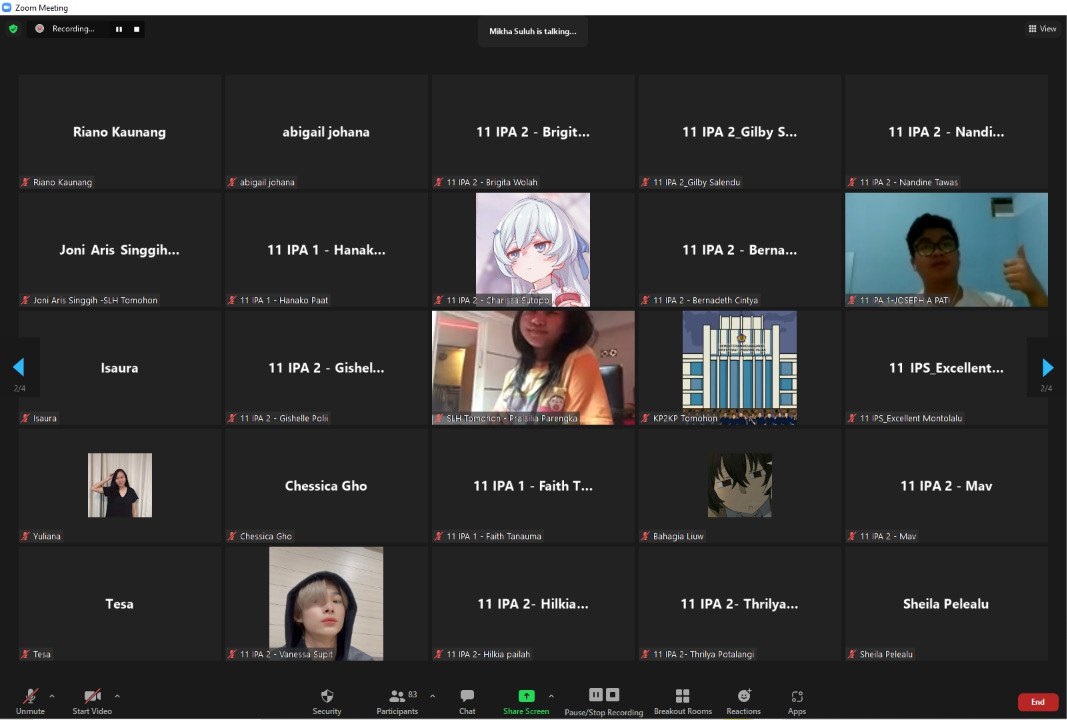Expand audio options arrow beside Unmute
This screenshot has width=1067, height=720.
(52, 696)
